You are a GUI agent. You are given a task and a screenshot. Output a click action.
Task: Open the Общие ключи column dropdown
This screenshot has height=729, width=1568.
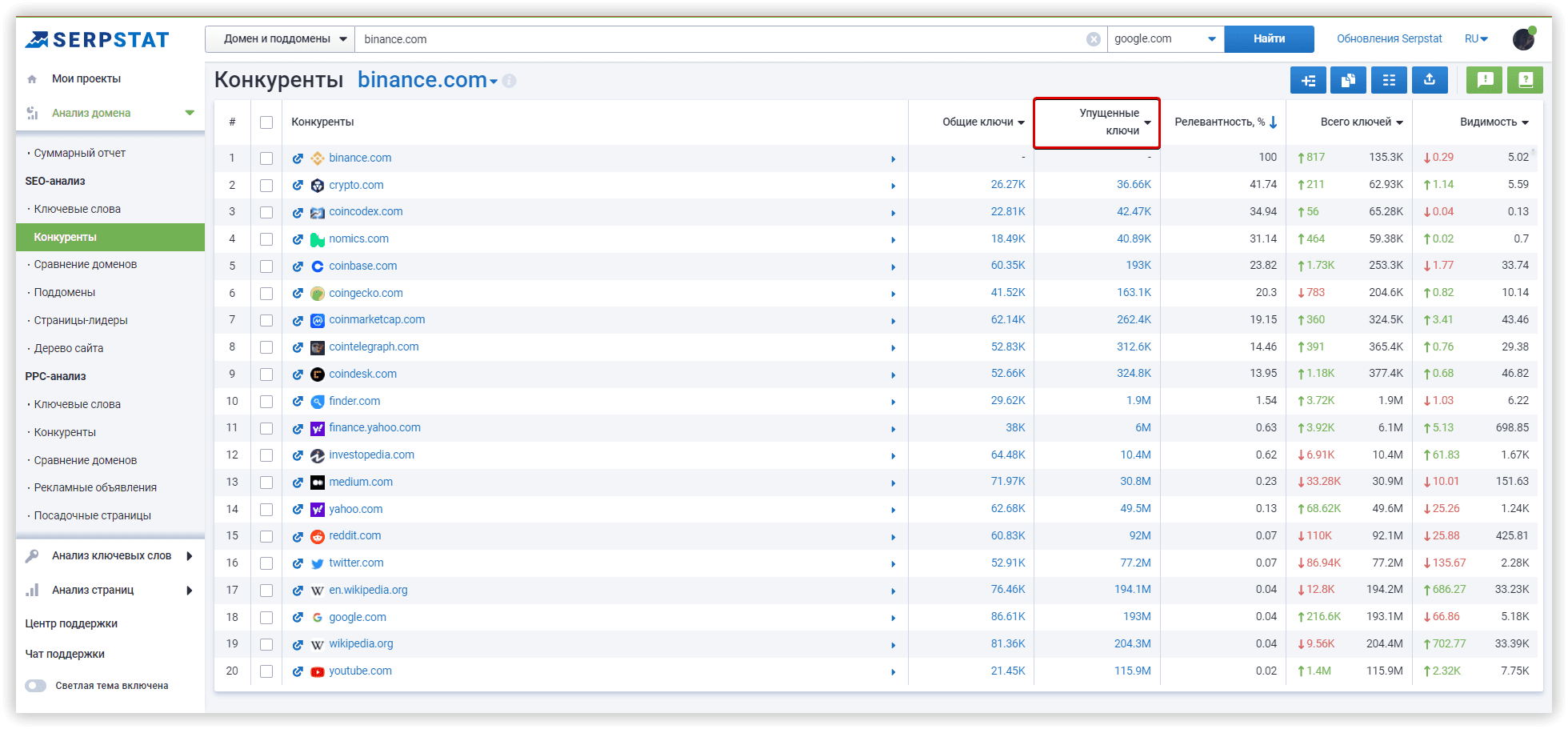(1021, 122)
